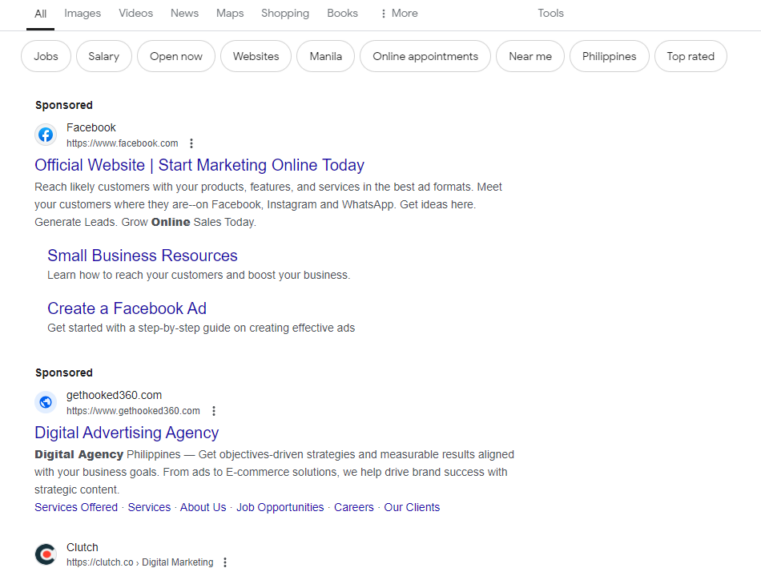Open the Digital Advertising Agency ad headline
Image resolution: width=761 pixels, height=572 pixels.
click(x=127, y=432)
